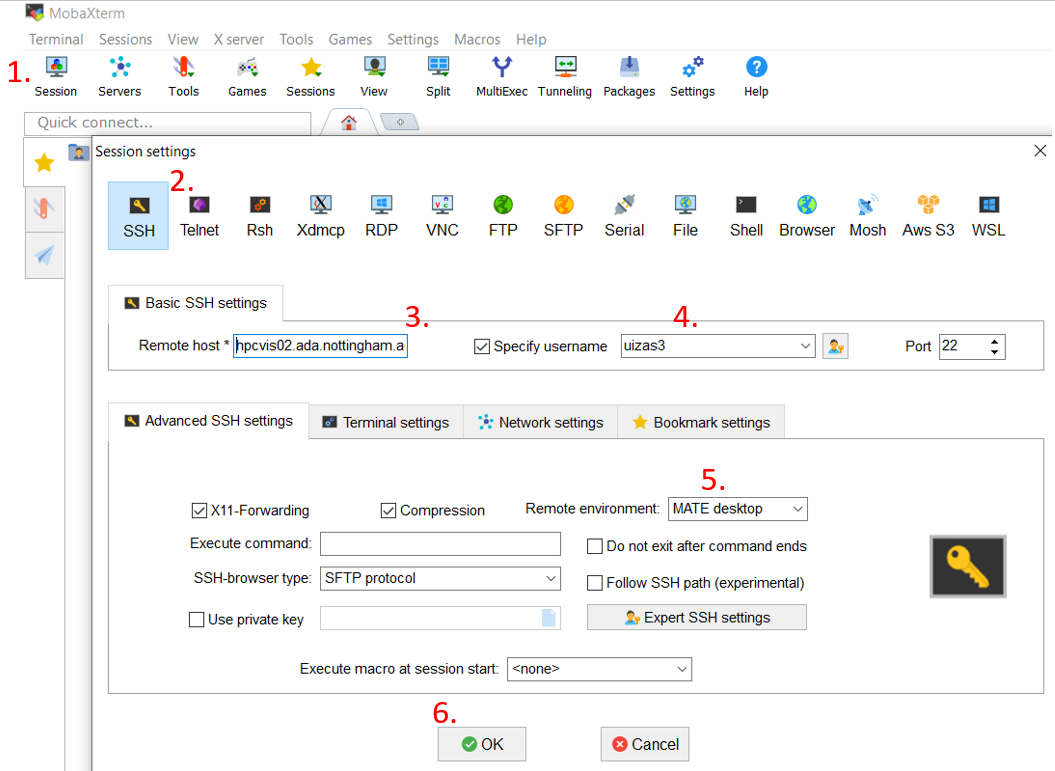Click the View toolbar icon
Viewport: 1055px width, 771px height.
pos(374,77)
